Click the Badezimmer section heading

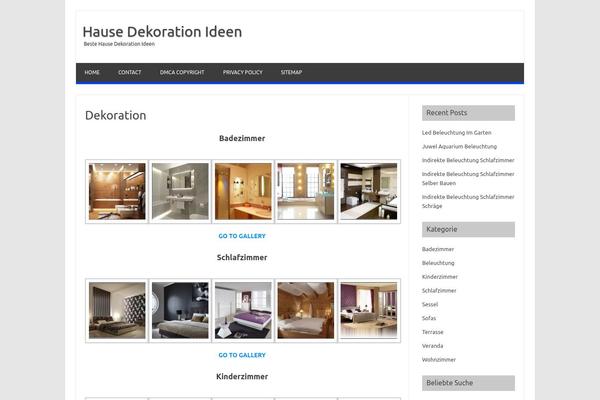coord(242,138)
